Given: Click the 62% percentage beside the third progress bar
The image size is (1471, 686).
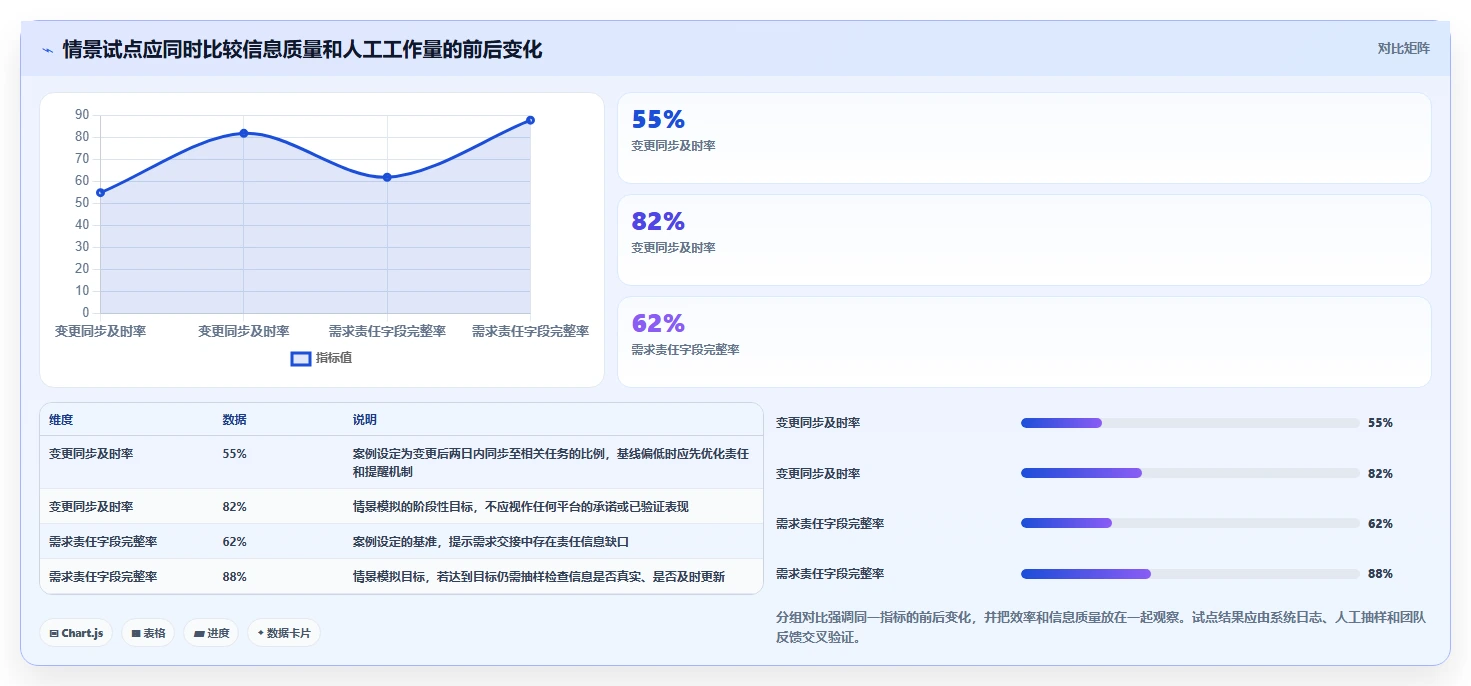Looking at the screenshot, I should [1380, 524].
